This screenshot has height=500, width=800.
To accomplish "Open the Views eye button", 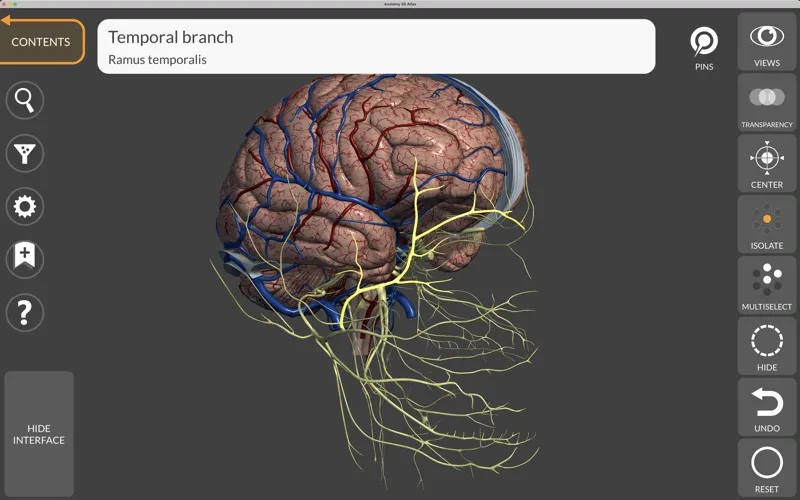I will click(x=767, y=41).
